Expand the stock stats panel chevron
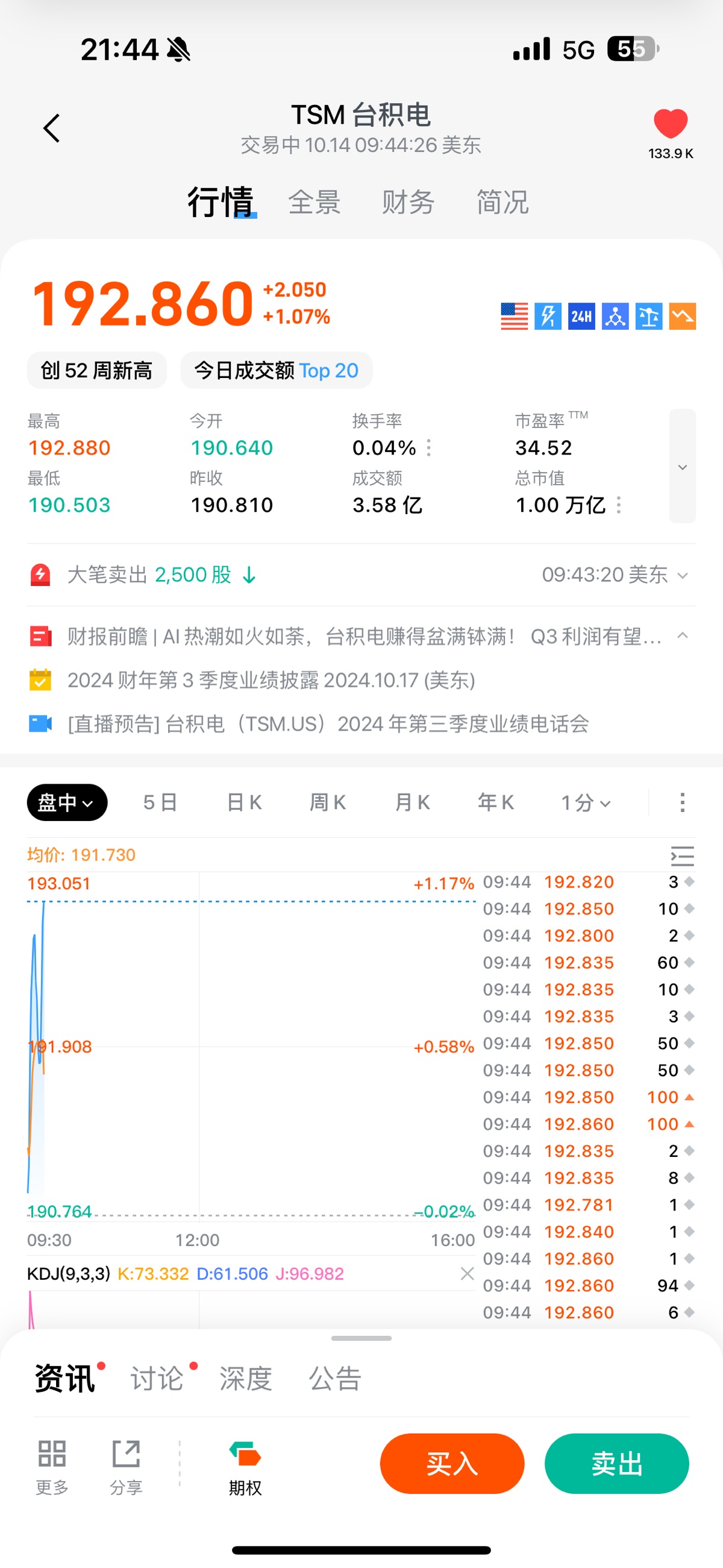 682,466
